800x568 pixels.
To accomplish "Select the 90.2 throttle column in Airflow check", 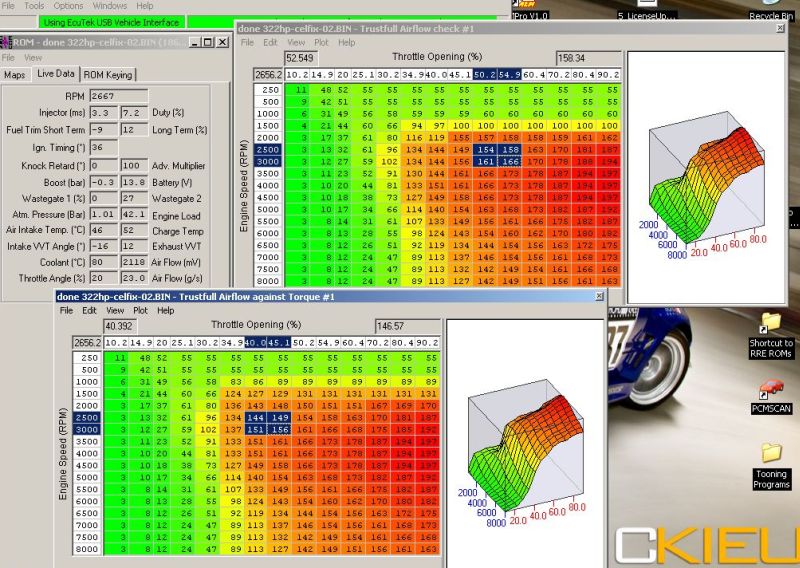I will tap(608, 75).
